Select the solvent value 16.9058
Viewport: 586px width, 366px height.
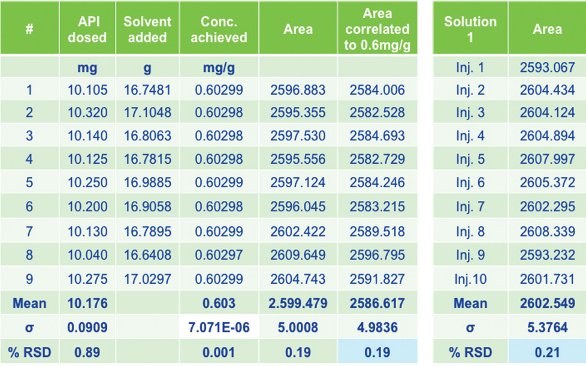(148, 206)
